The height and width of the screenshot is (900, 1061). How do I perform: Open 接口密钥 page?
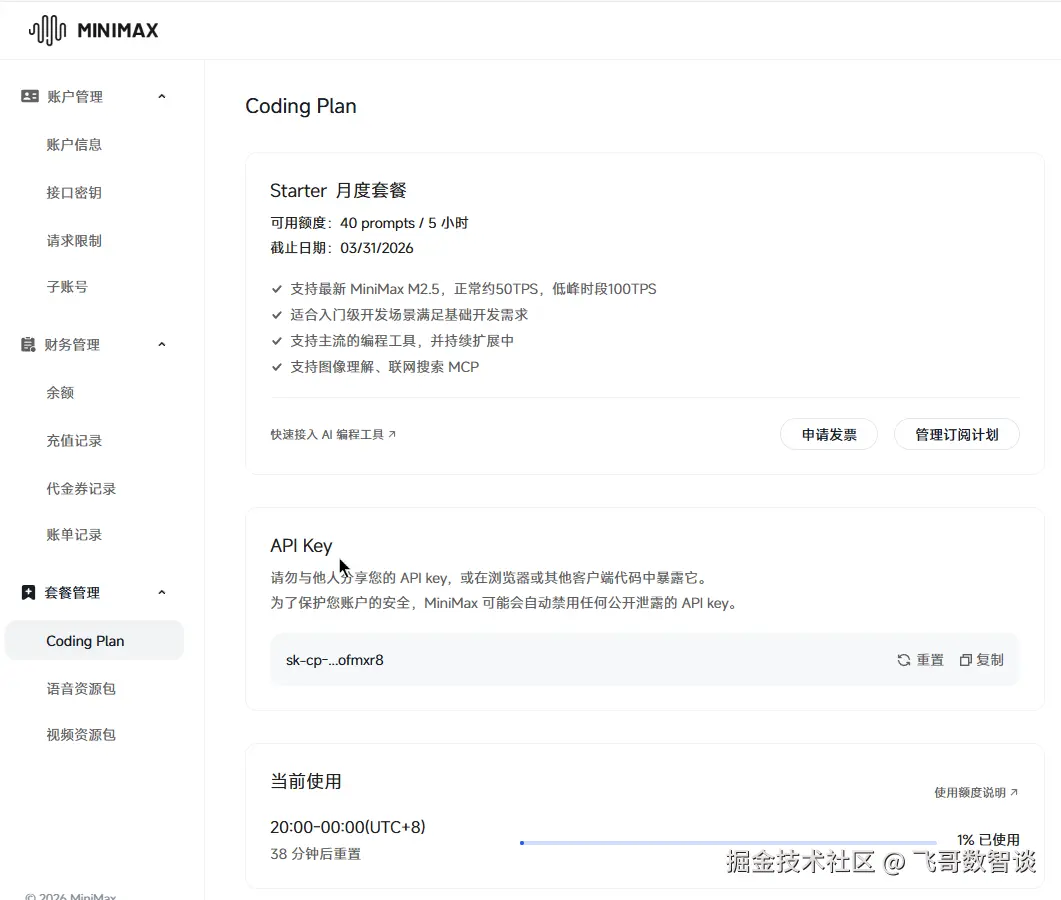[x=74, y=192]
